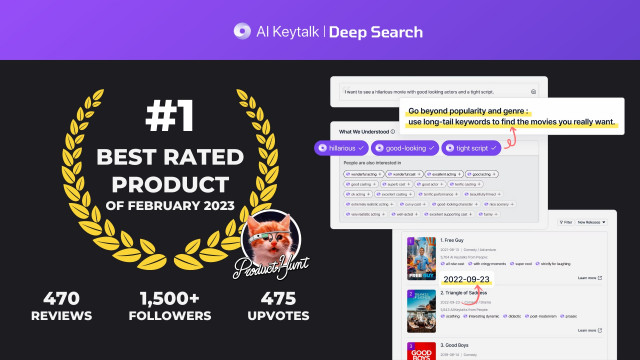Image resolution: width=640 pixels, height=360 pixels.
Task: Select the Good Boys result title
Action: click(x=454, y=345)
